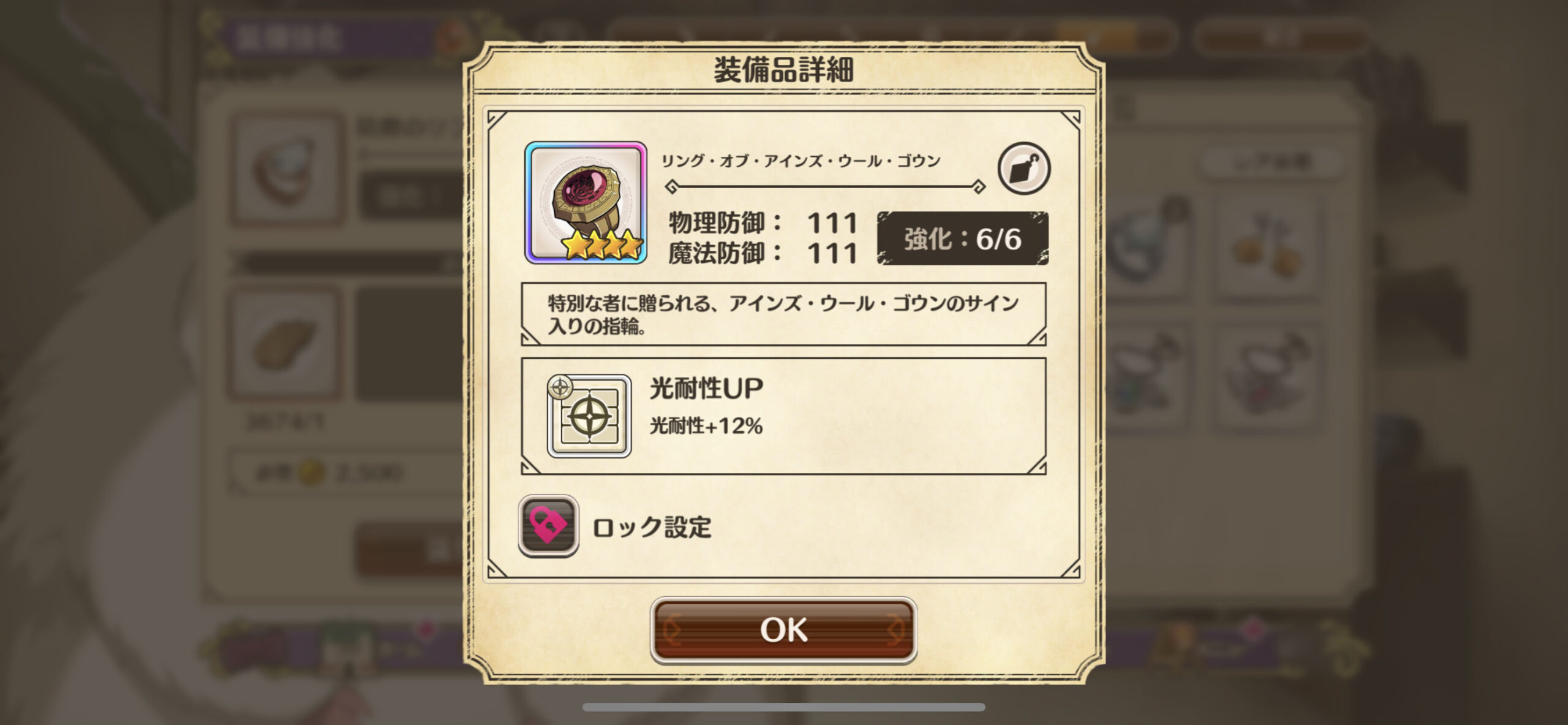The image size is (1568, 725).
Task: Tap the 物理防御 stat value
Action: [x=832, y=223]
